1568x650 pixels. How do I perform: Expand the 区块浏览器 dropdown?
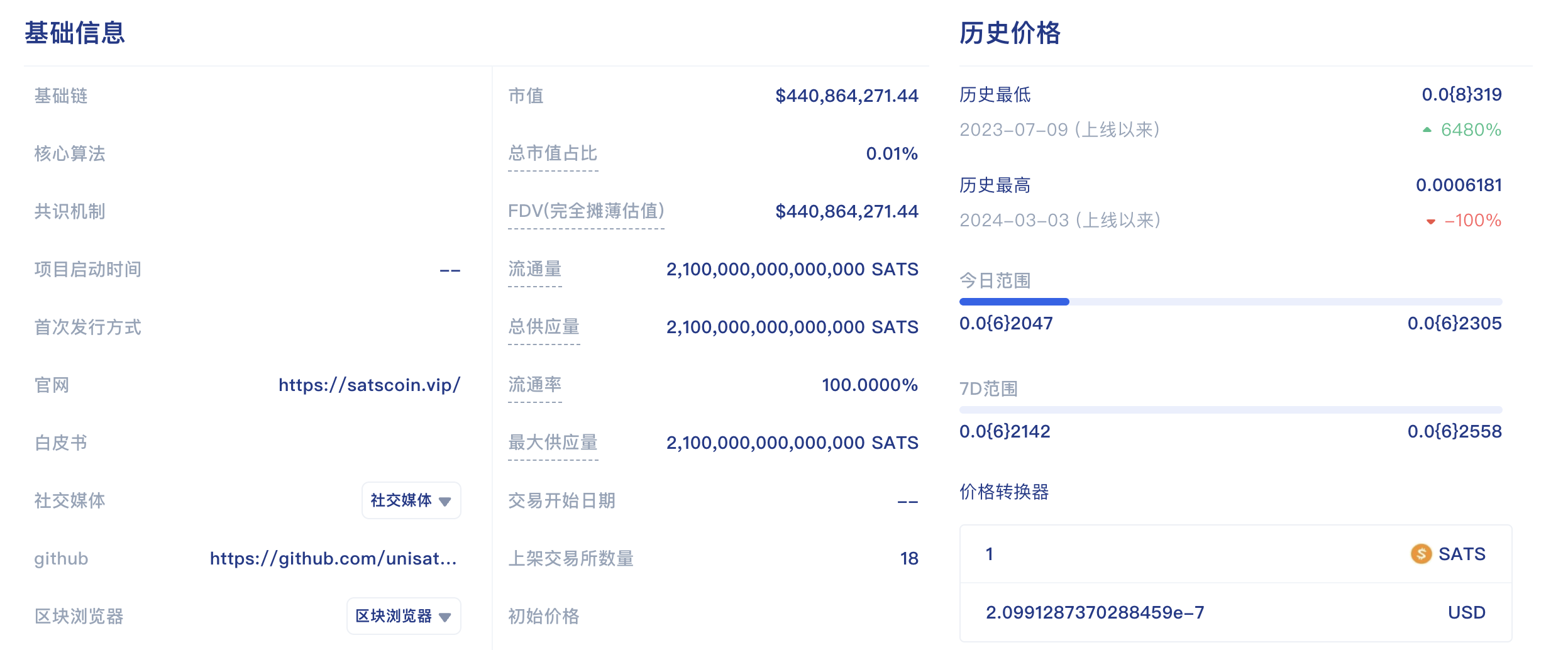[403, 616]
